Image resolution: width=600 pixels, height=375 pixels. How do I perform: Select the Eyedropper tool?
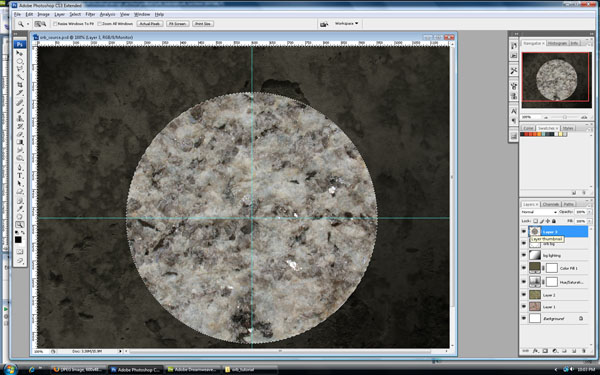(x=20, y=209)
